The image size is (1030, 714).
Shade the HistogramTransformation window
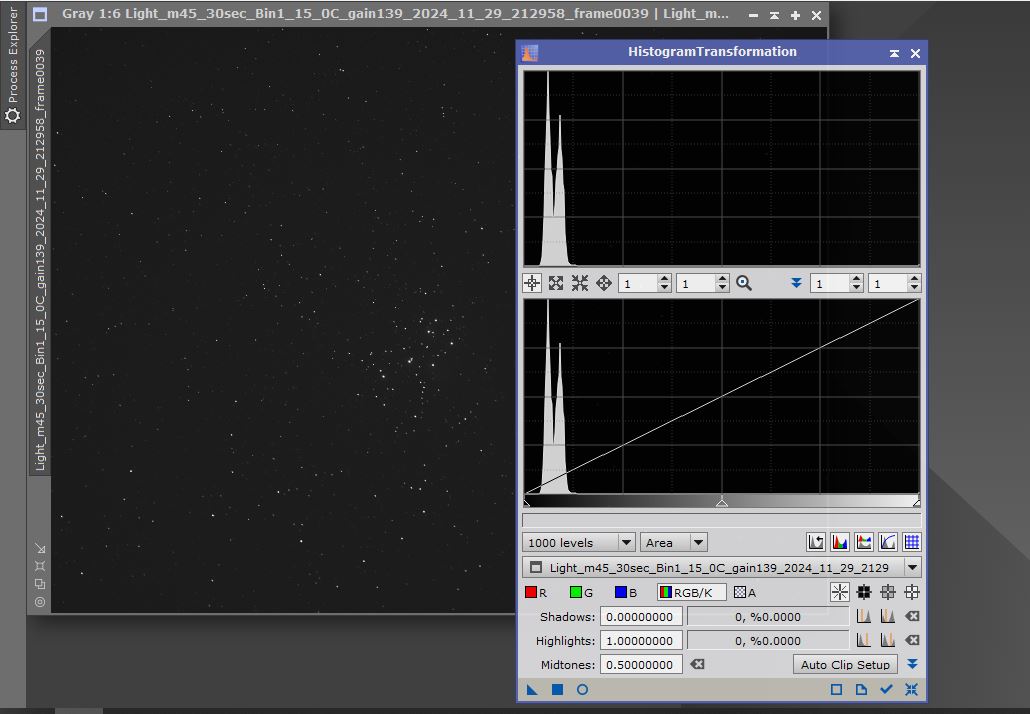(x=894, y=53)
